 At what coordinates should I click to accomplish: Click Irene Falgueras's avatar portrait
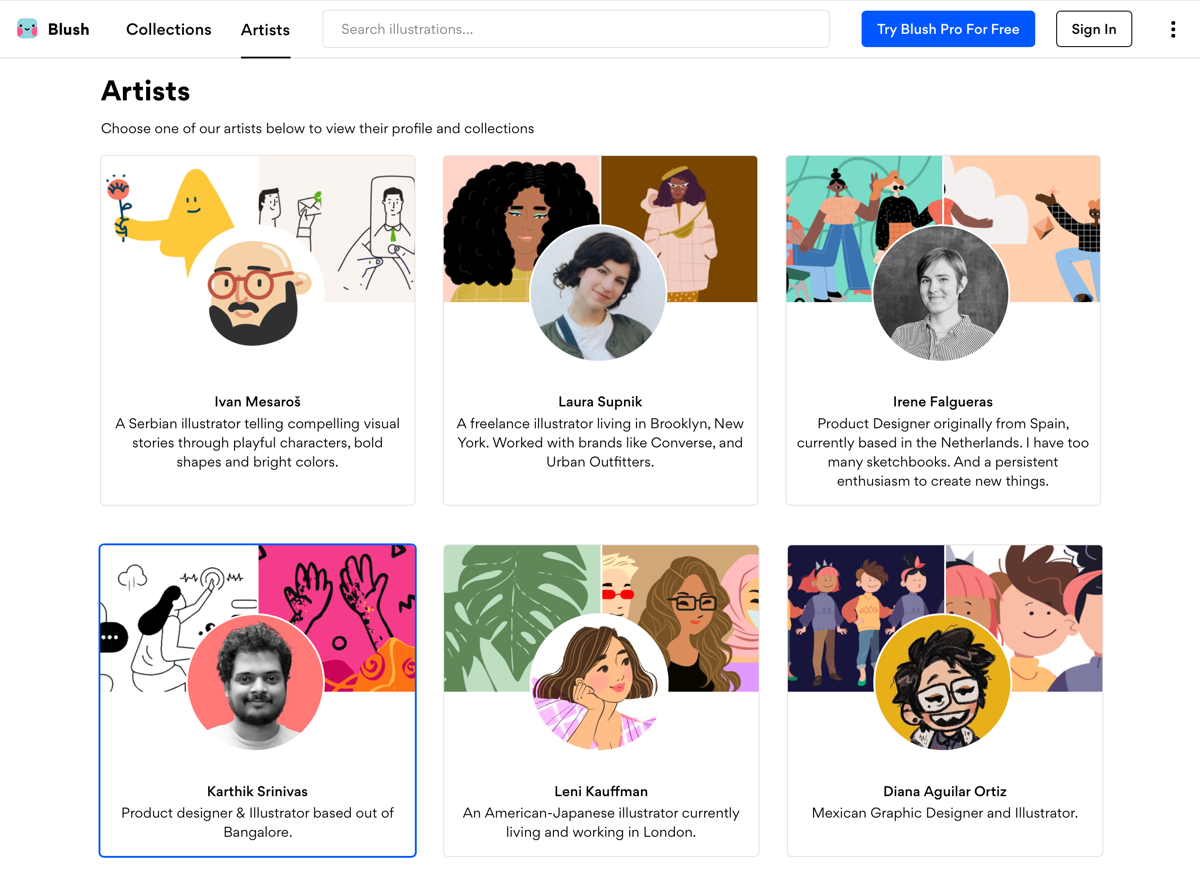pyautogui.click(x=941, y=294)
